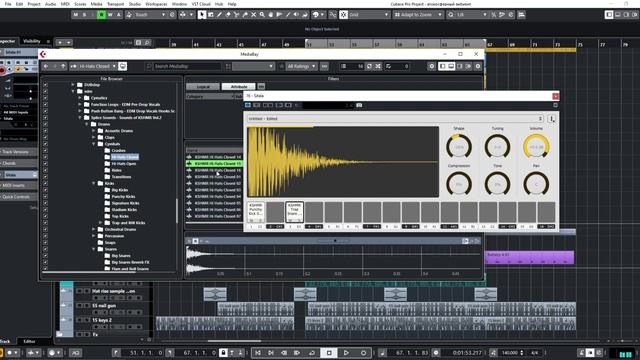Select first Sitala pad with Punchy Kick
The width and height of the screenshot is (640, 360).
pyautogui.click(x=256, y=212)
